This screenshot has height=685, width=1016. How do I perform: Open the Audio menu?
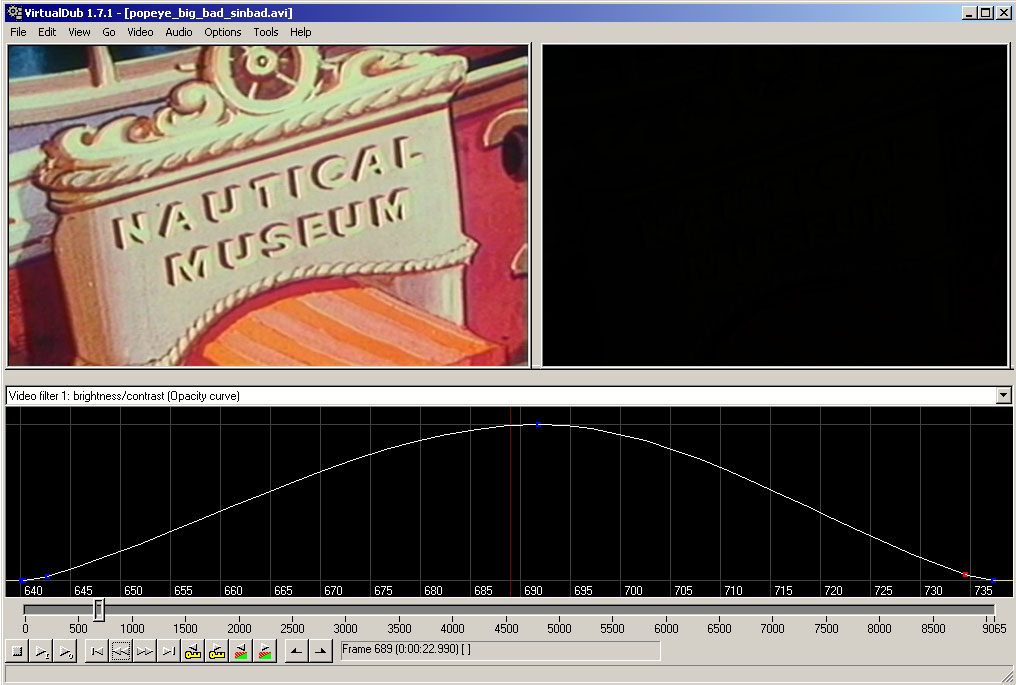[x=179, y=32]
